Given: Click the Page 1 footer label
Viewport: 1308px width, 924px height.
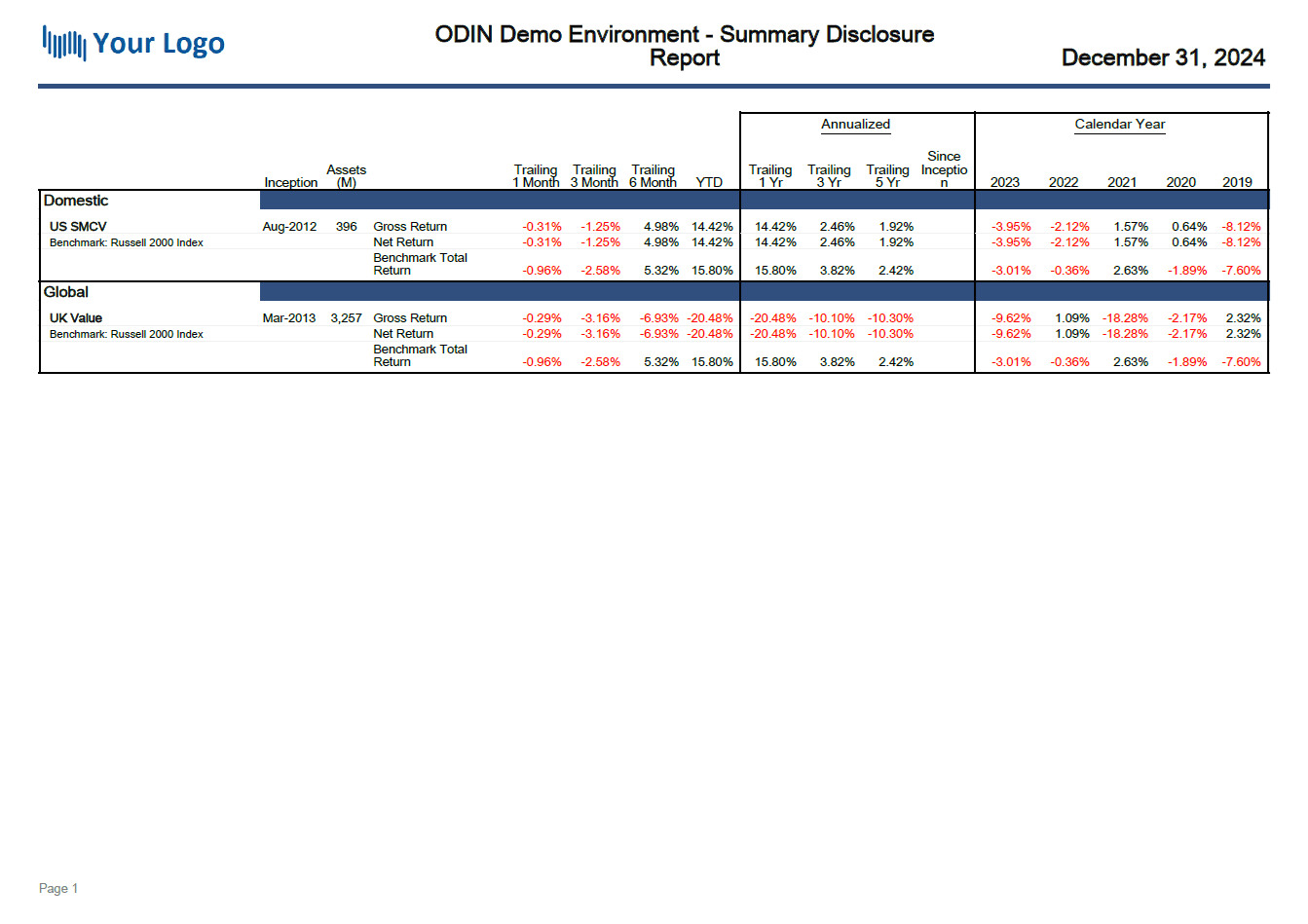Looking at the screenshot, I should coord(58,888).
